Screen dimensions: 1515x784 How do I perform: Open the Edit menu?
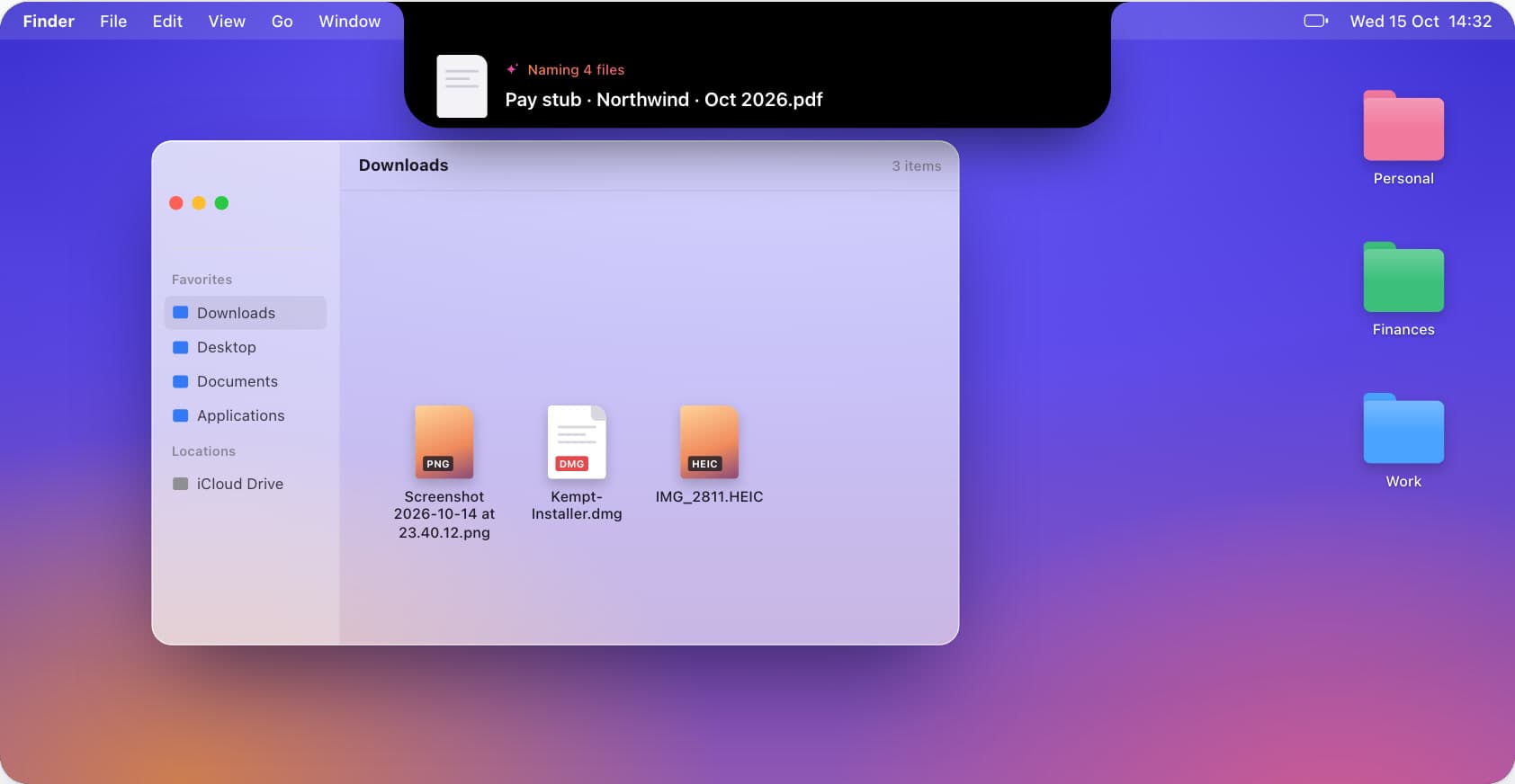167,21
